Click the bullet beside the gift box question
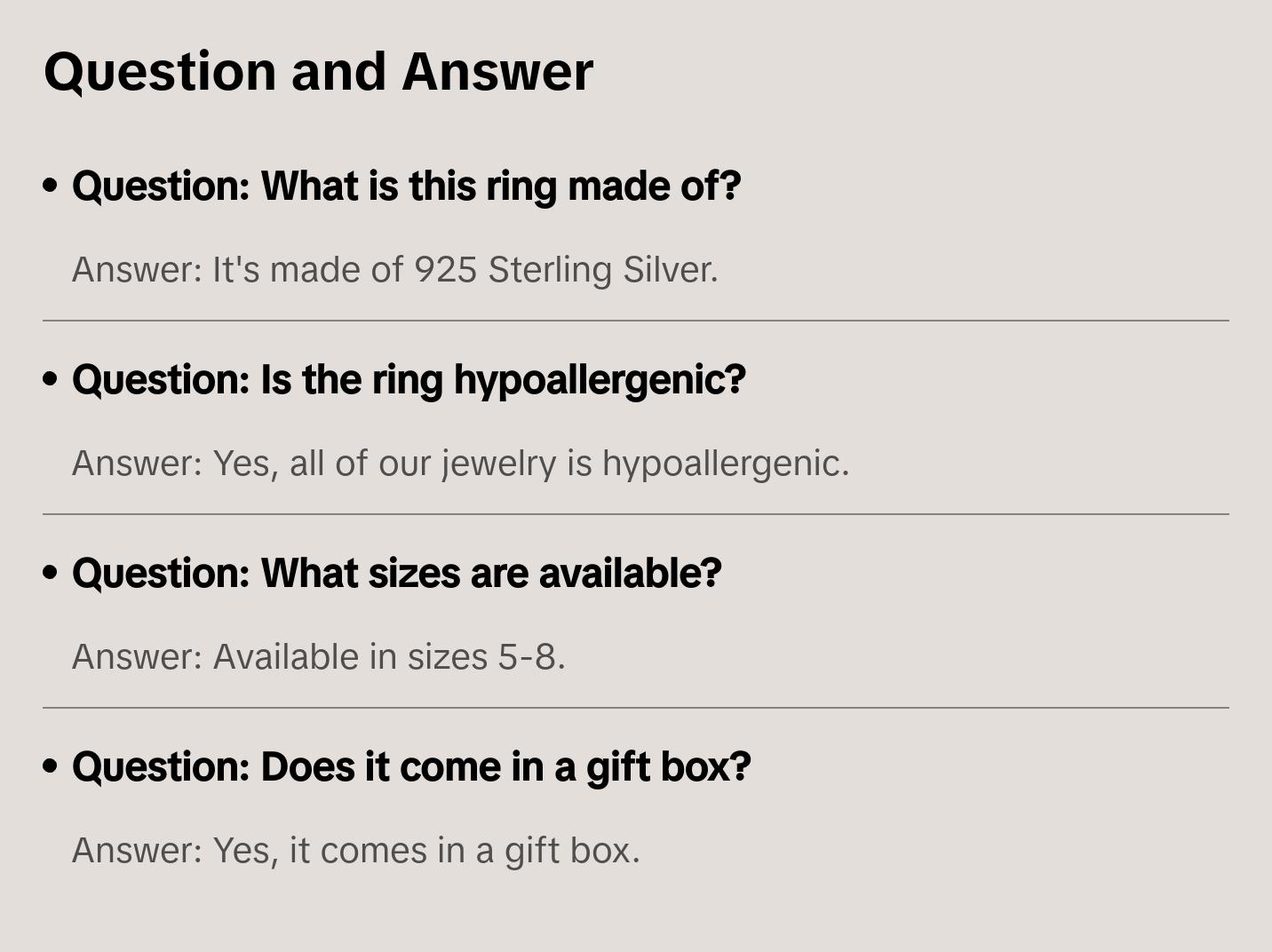This screenshot has width=1272, height=952. [x=51, y=766]
